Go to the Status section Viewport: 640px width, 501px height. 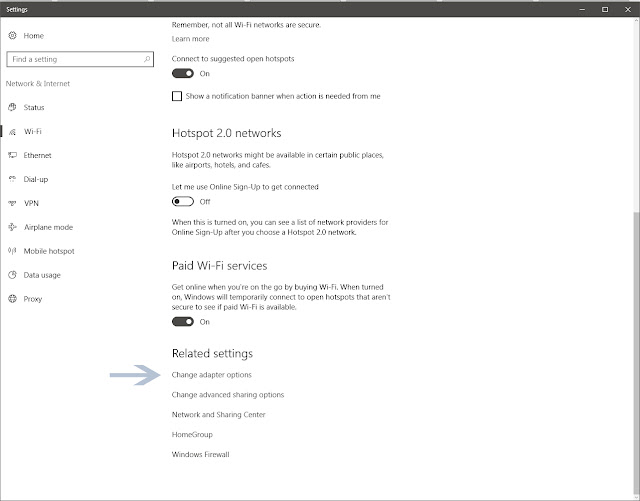coord(34,107)
